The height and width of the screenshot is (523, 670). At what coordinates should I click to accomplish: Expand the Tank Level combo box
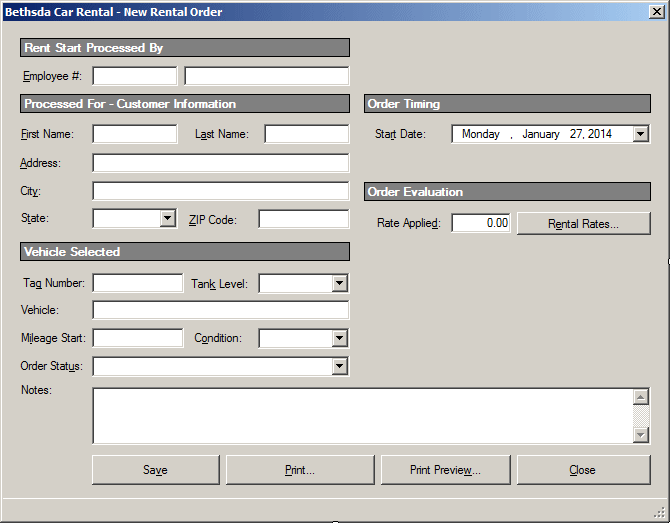pyautogui.click(x=339, y=283)
